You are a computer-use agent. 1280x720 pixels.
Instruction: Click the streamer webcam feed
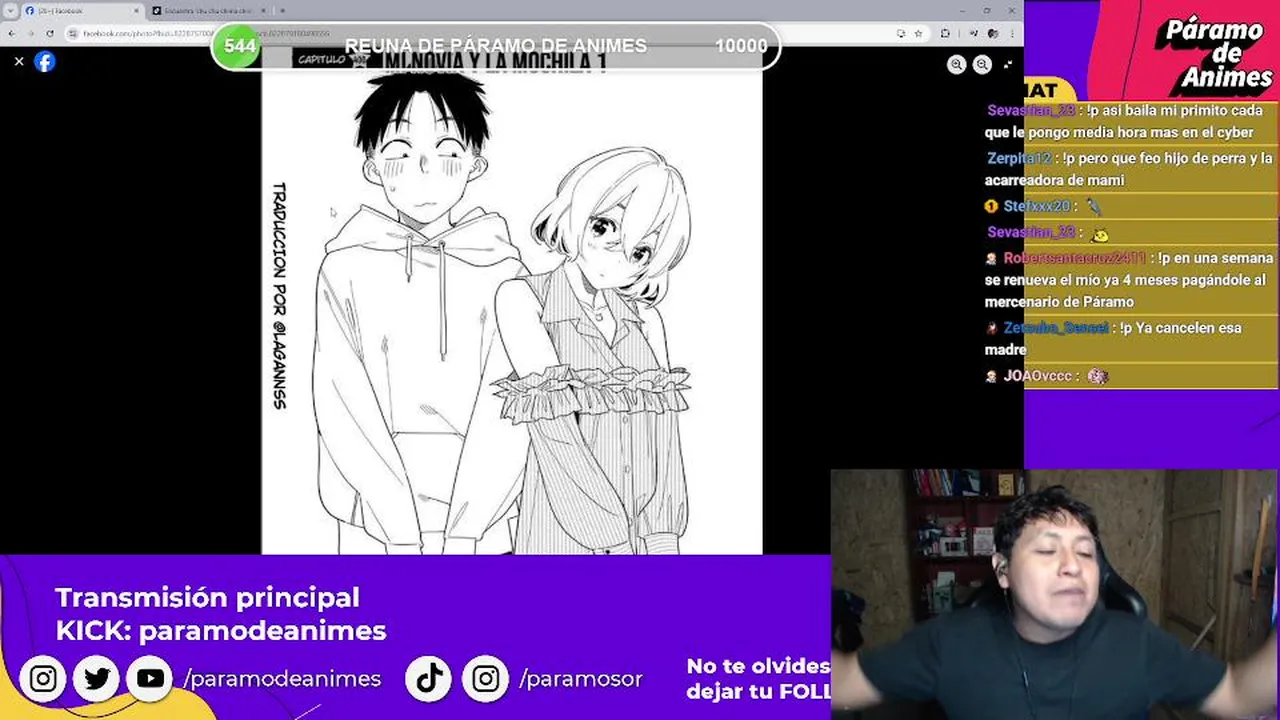pyautogui.click(x=1055, y=595)
